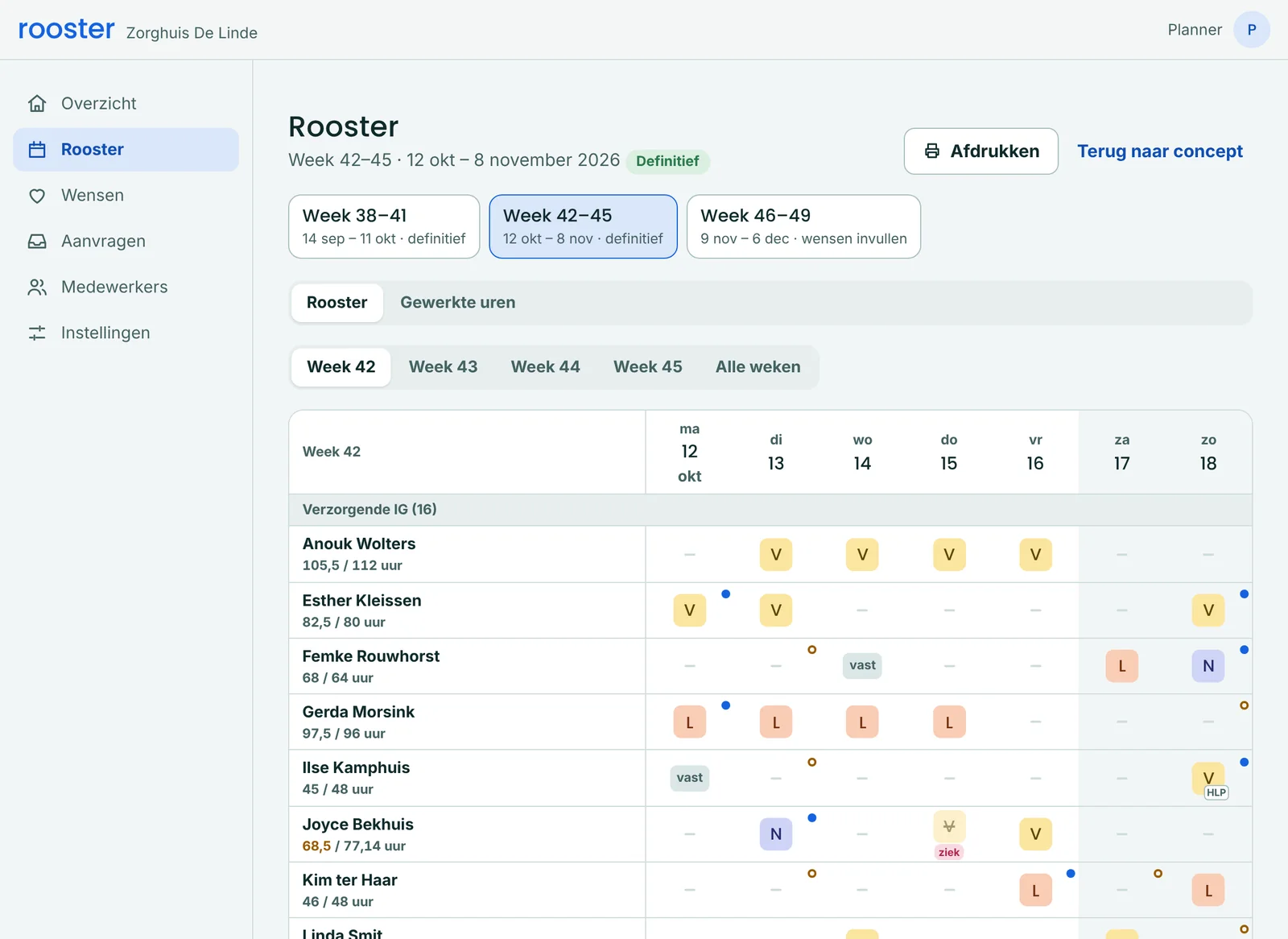The height and width of the screenshot is (939, 1288).
Task: Open Medewerkers in the sidebar
Action: click(x=126, y=287)
